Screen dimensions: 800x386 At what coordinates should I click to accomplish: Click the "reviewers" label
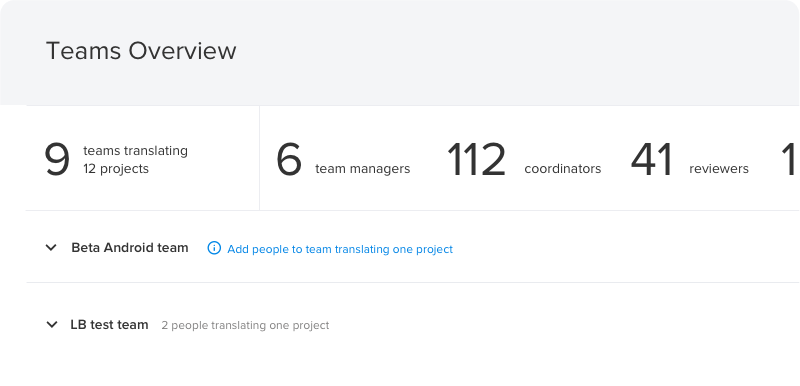pyautogui.click(x=719, y=169)
